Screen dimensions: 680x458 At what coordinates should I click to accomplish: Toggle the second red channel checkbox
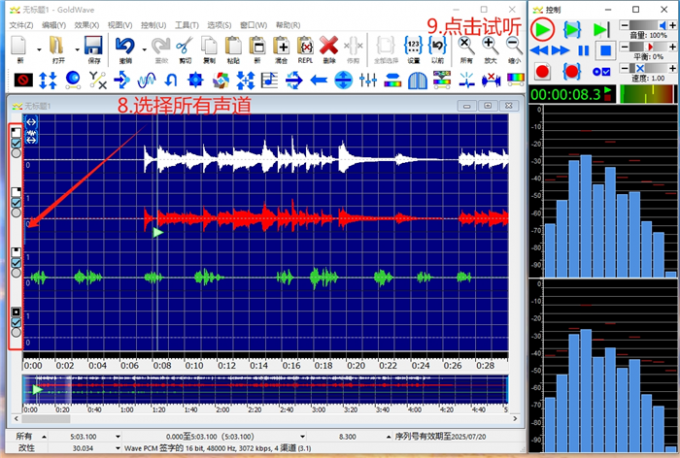coord(16,203)
